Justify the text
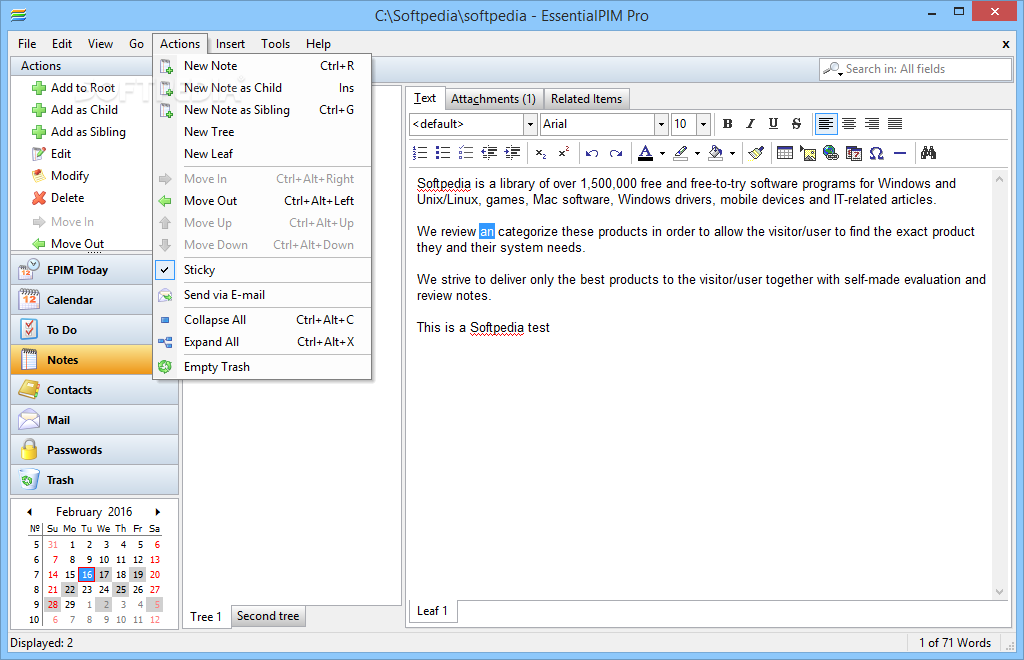 point(895,124)
